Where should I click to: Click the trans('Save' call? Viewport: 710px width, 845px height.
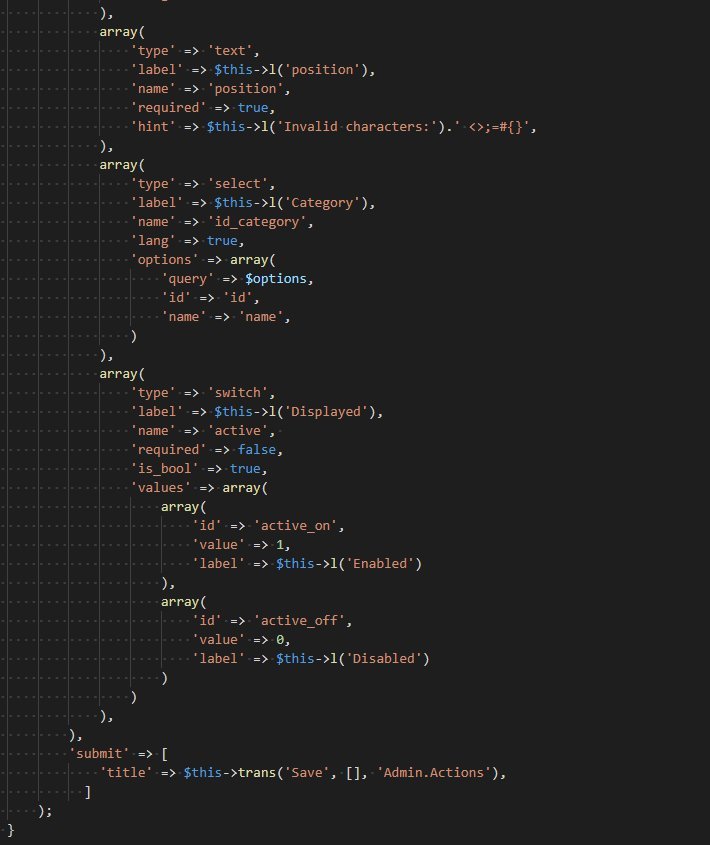click(284, 773)
